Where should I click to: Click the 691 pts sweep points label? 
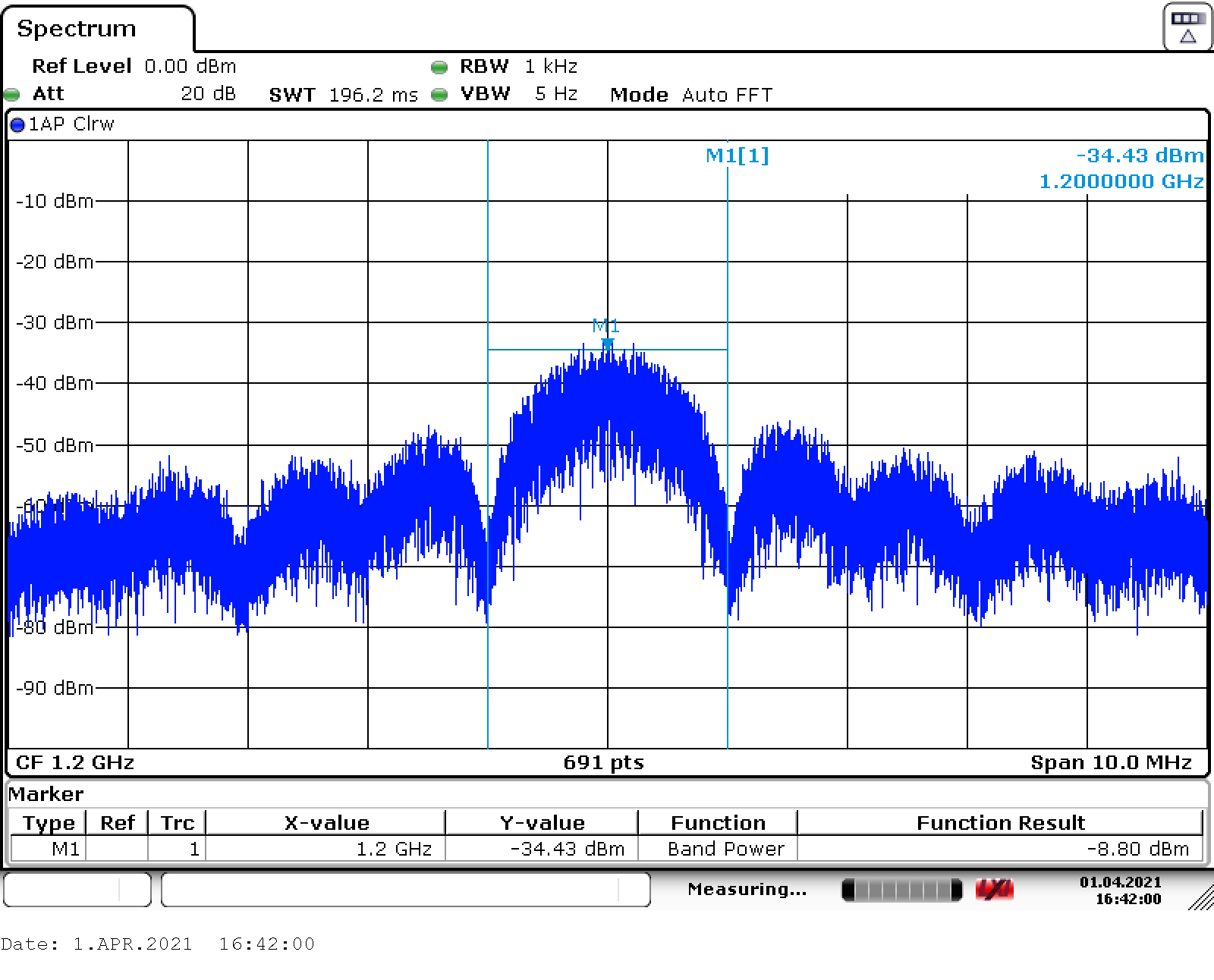[x=603, y=762]
